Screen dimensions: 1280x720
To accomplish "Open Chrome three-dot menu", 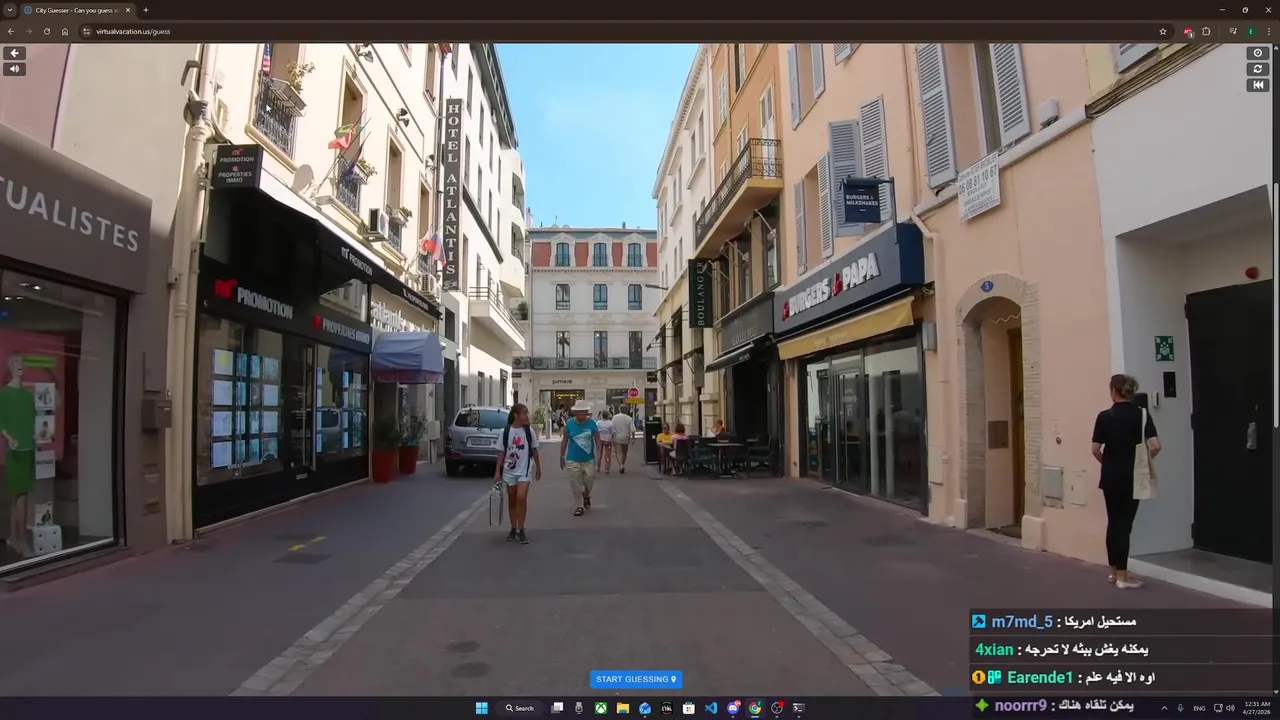I will pyautogui.click(x=1268, y=31).
